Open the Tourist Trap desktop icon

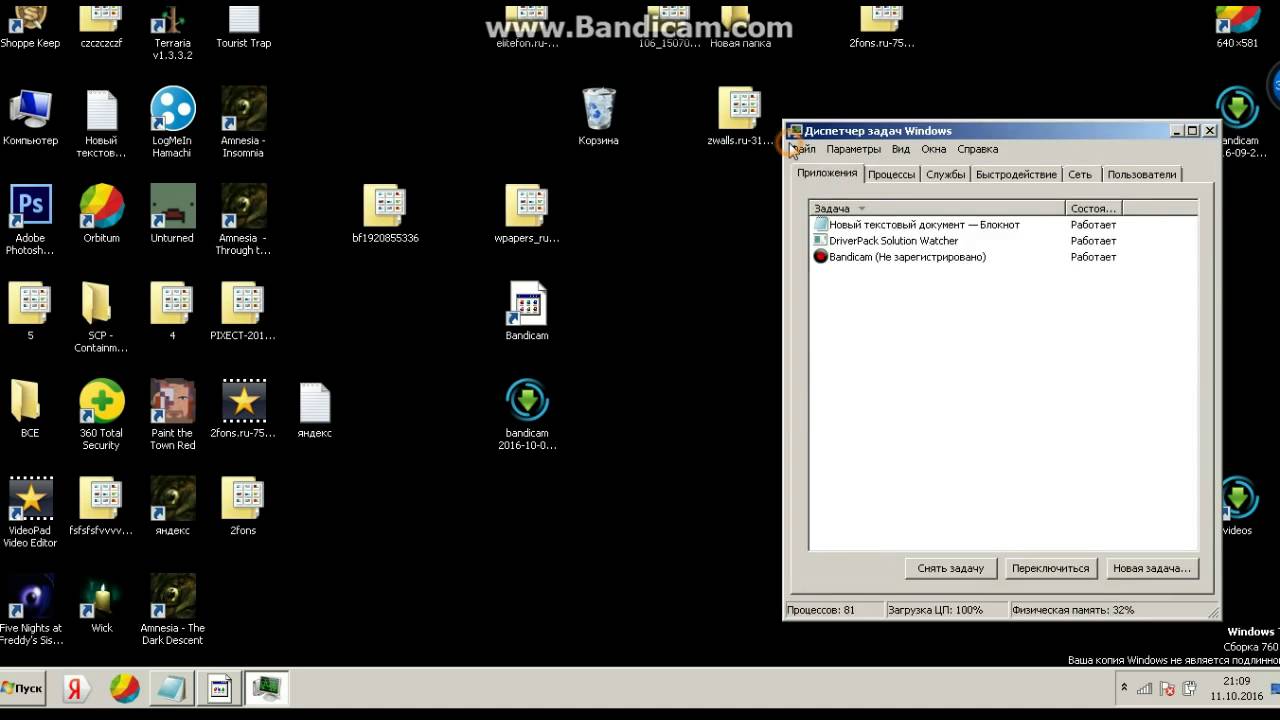click(x=243, y=27)
